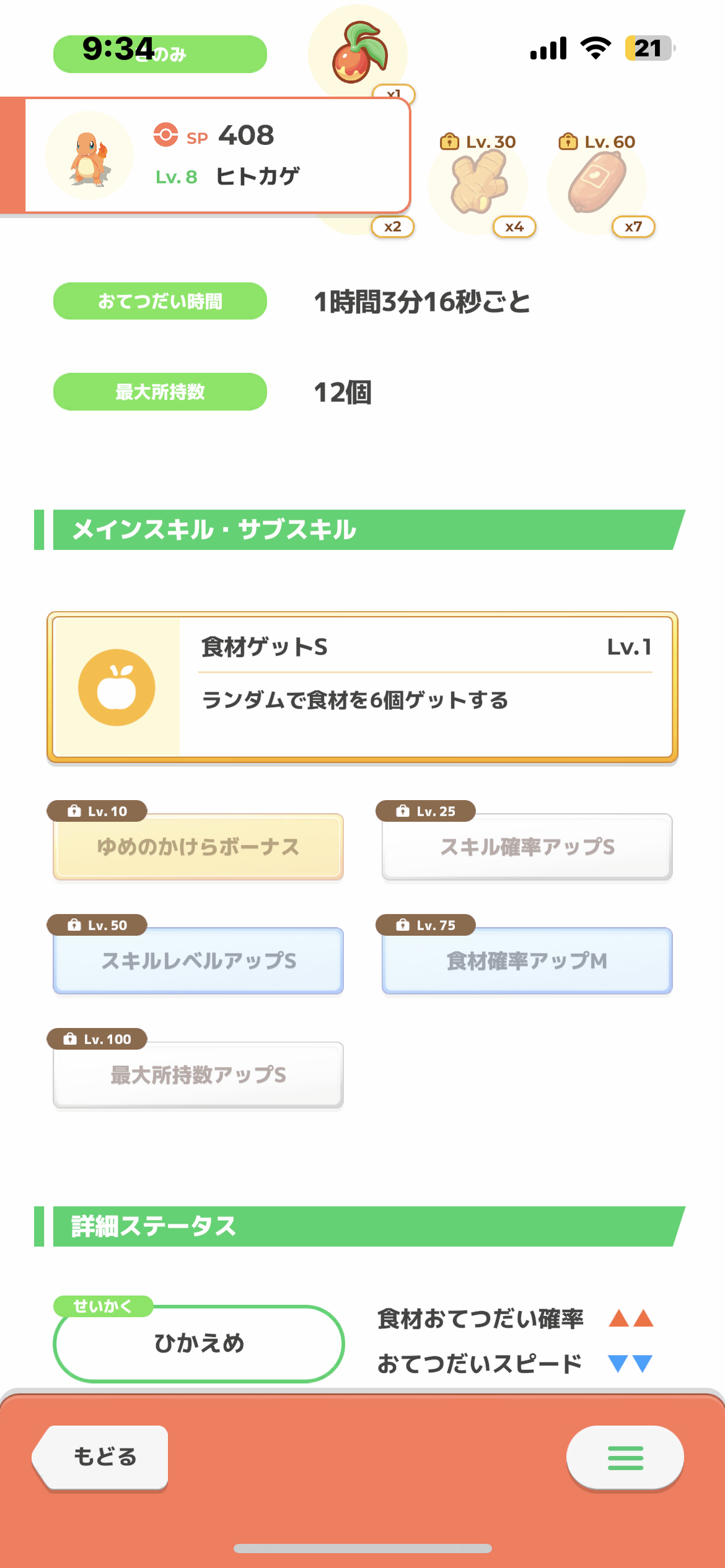725x1568 pixels.
Task: Tap the もどる back button
Action: (101, 1457)
